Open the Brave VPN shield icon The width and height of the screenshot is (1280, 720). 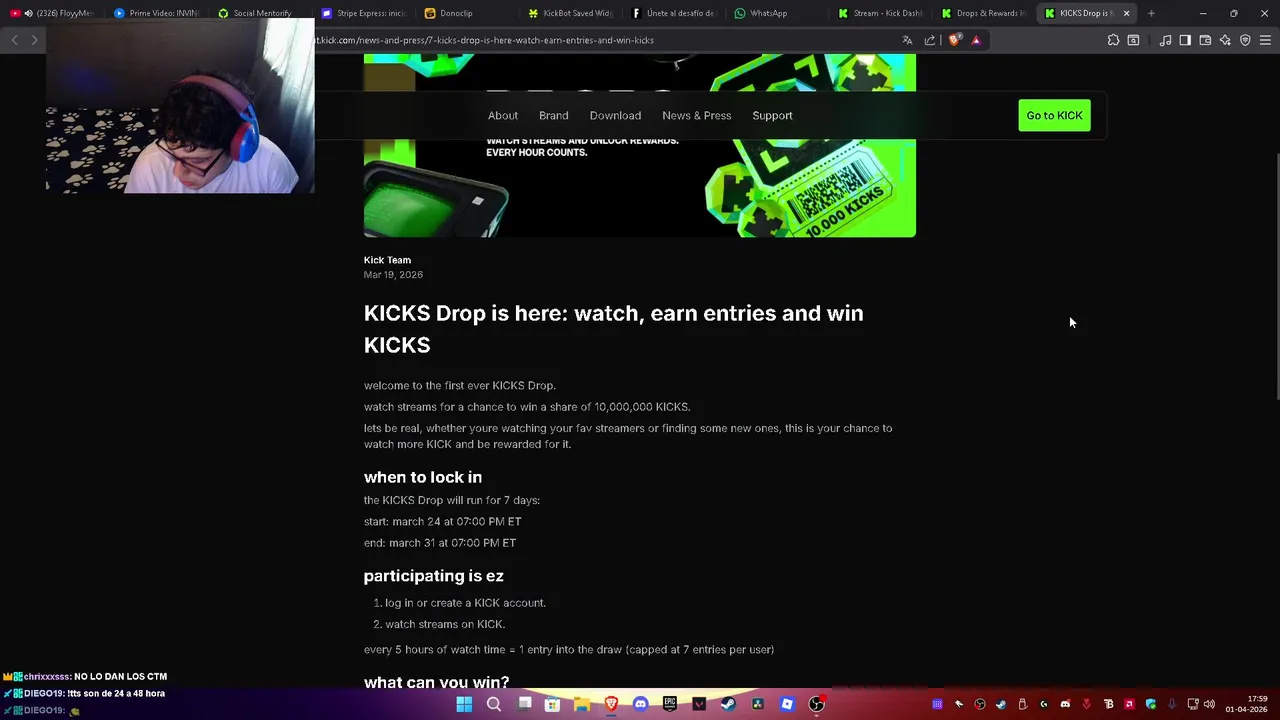1245,40
